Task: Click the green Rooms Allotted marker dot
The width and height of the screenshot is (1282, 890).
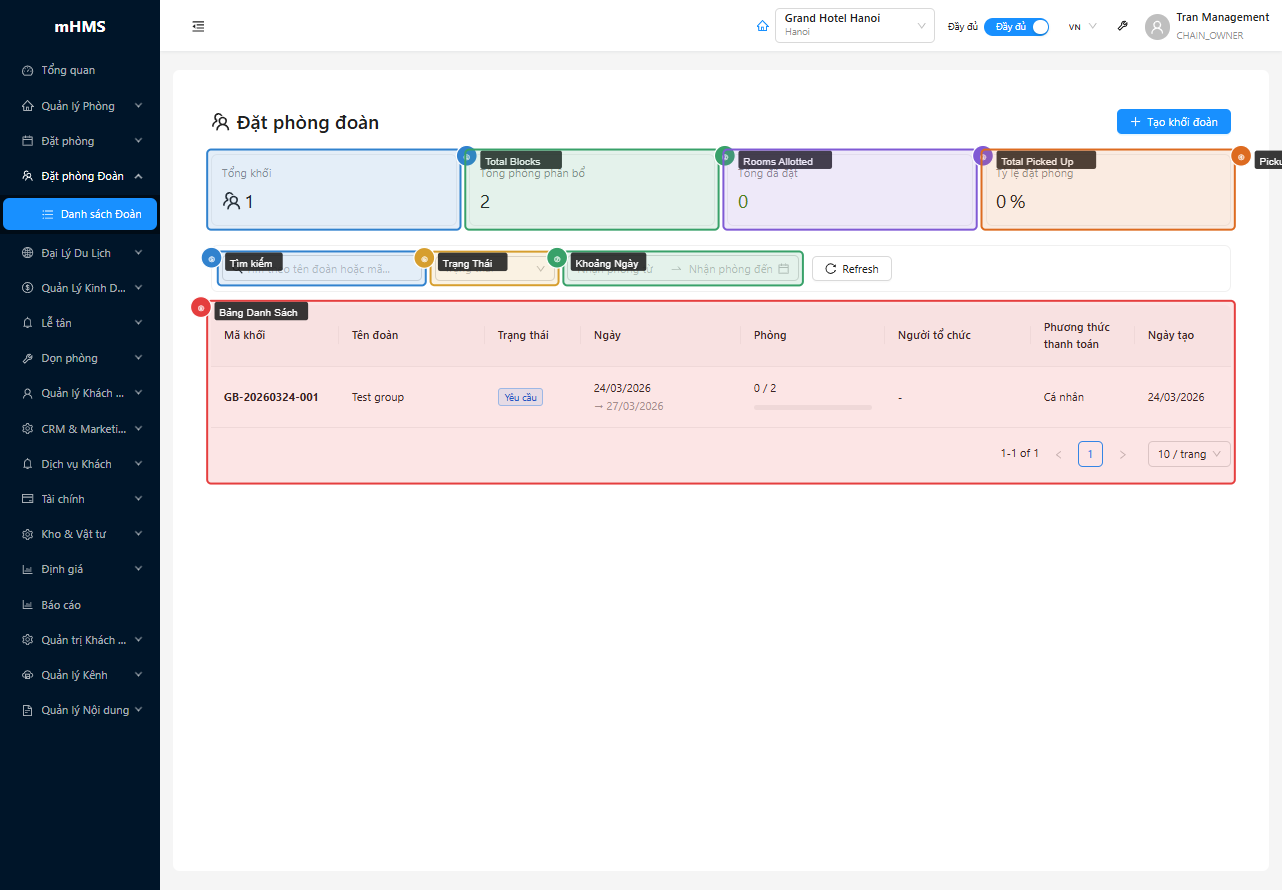Action: (724, 156)
